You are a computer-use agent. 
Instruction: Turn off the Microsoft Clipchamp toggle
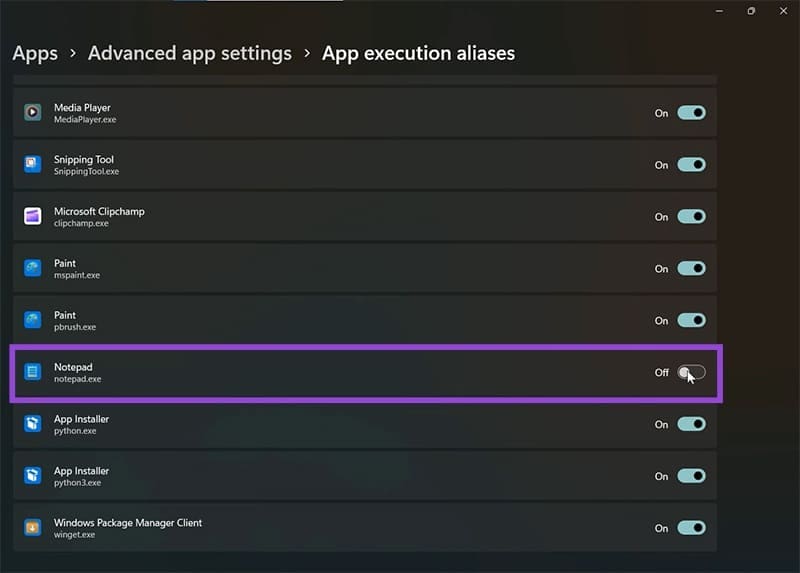(x=691, y=216)
